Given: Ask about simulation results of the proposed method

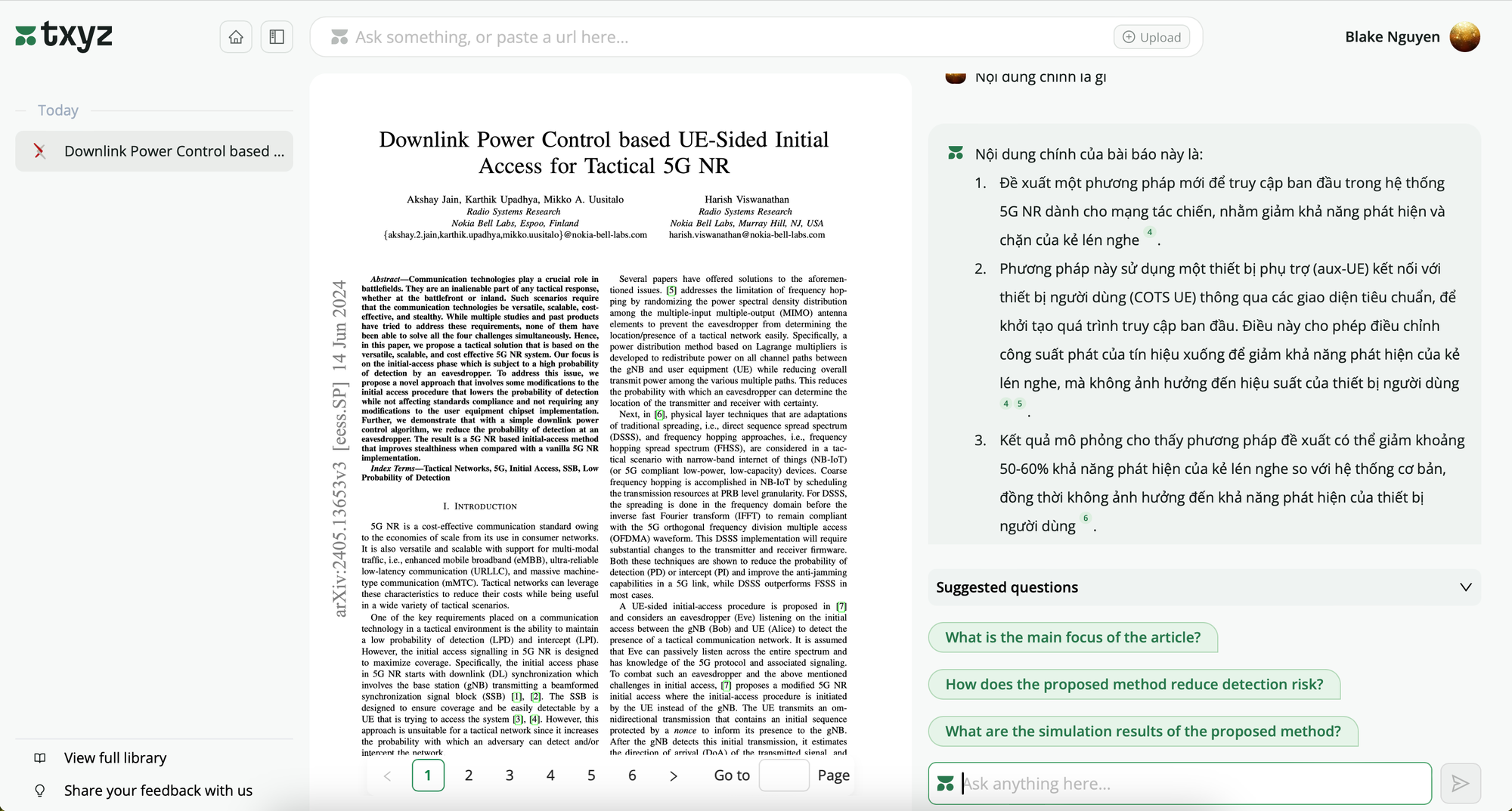Looking at the screenshot, I should coord(1143,731).
